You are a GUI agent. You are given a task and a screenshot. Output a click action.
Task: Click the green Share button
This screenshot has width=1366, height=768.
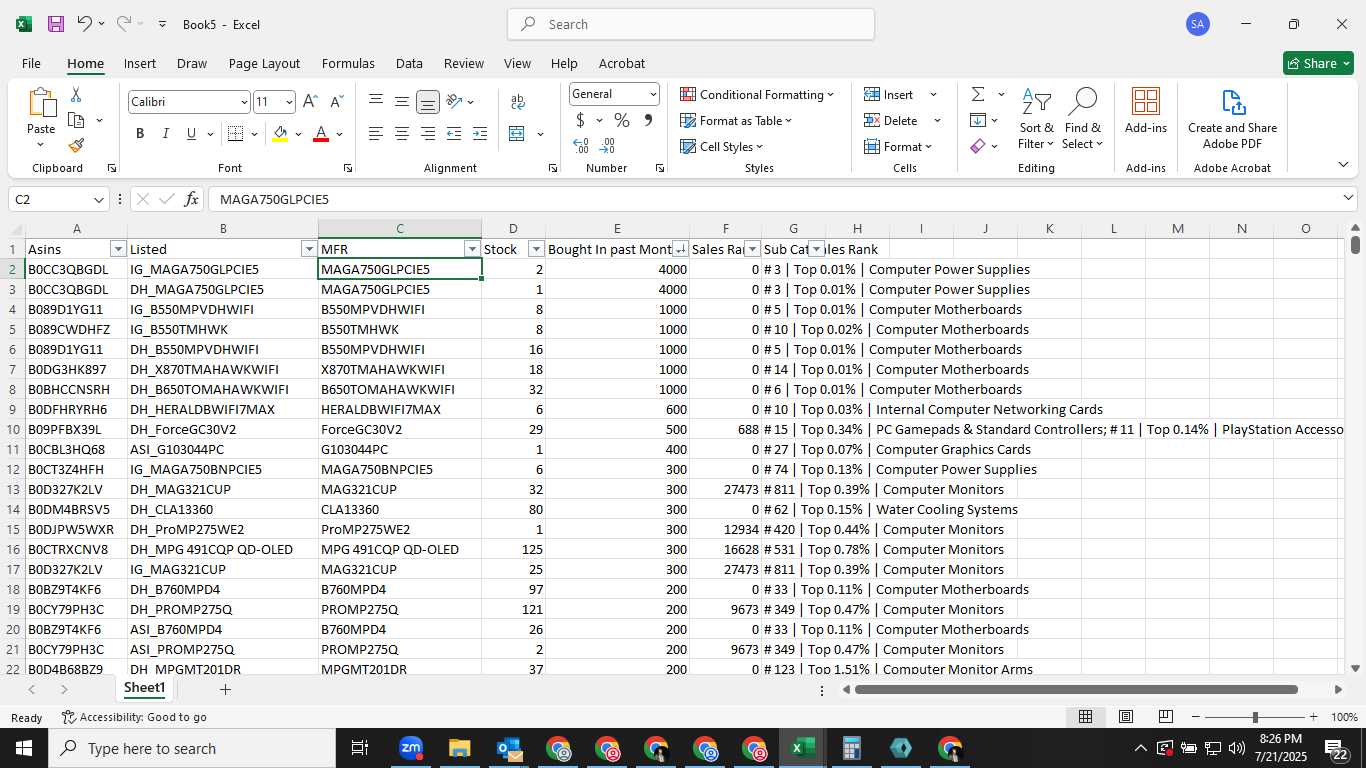coord(1318,63)
